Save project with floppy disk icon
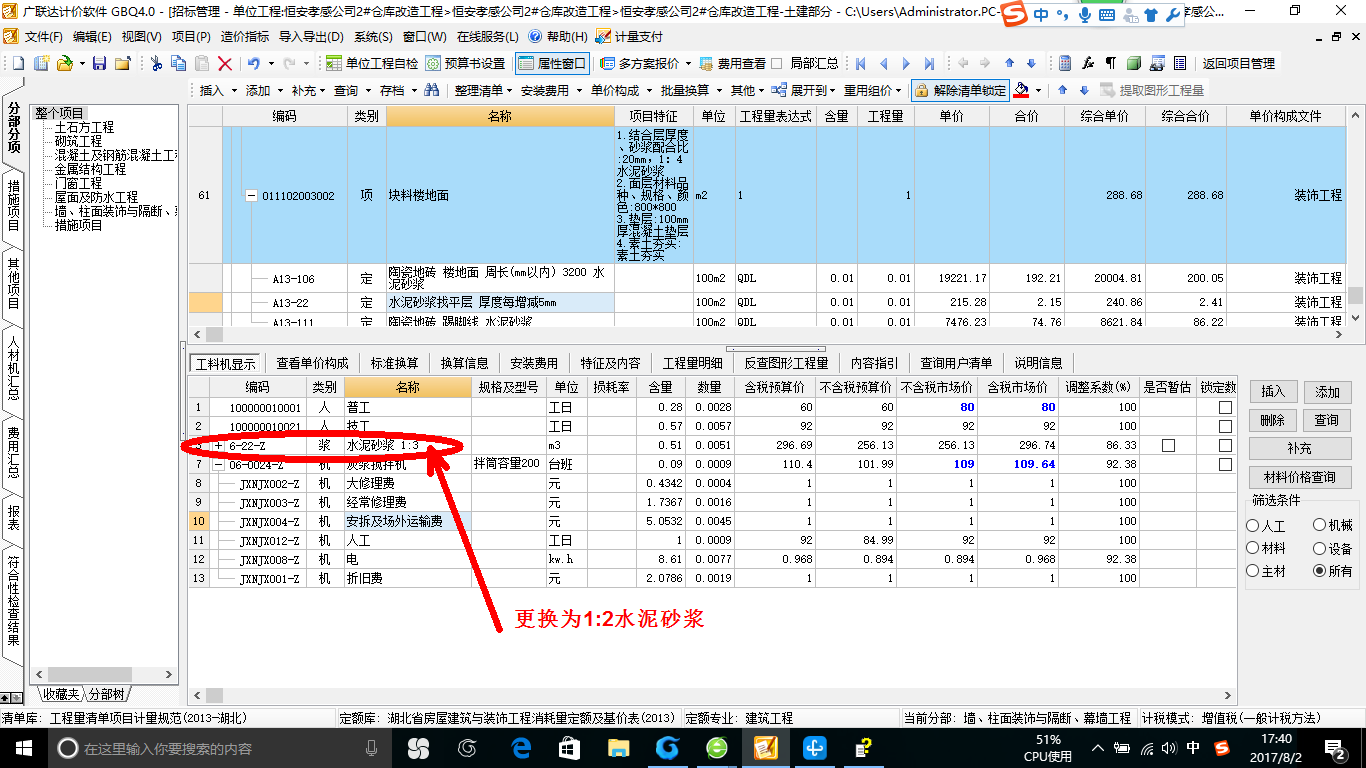Image resolution: width=1366 pixels, height=768 pixels. (x=99, y=63)
